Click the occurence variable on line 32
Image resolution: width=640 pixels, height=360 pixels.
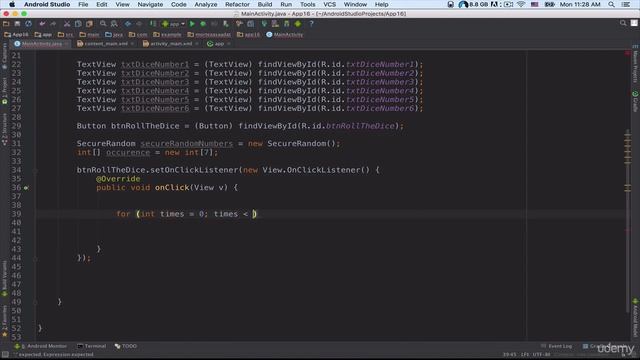point(128,153)
